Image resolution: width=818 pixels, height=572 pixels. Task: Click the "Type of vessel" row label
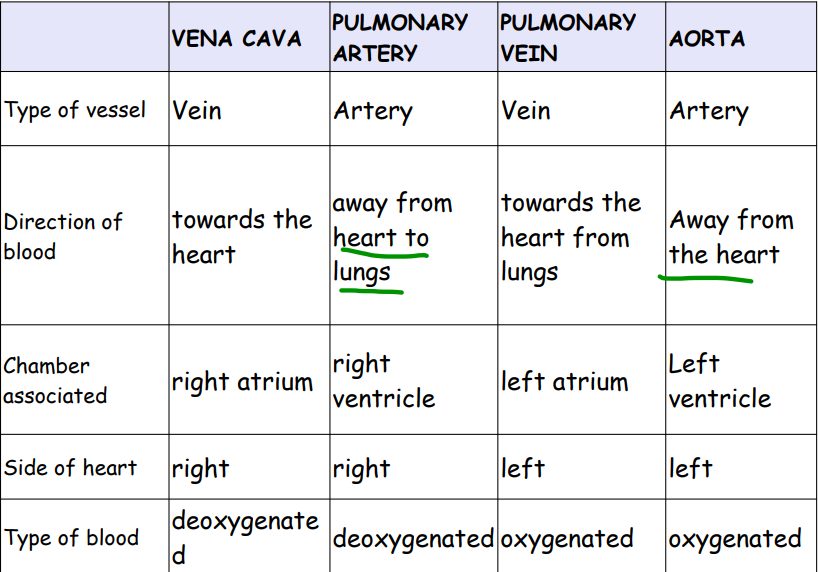75,110
